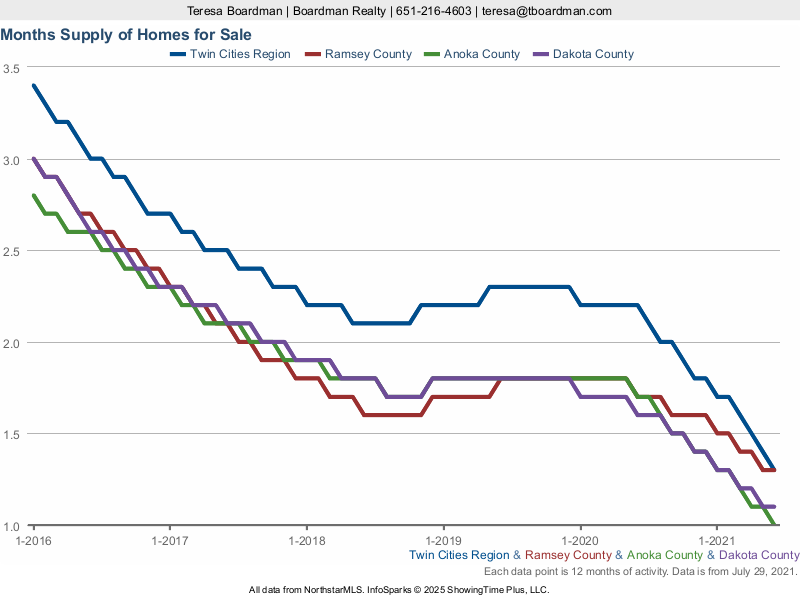Click the 1-2016 x-axis label
Image resolution: width=800 pixels, height=600 pixels.
pos(33,540)
